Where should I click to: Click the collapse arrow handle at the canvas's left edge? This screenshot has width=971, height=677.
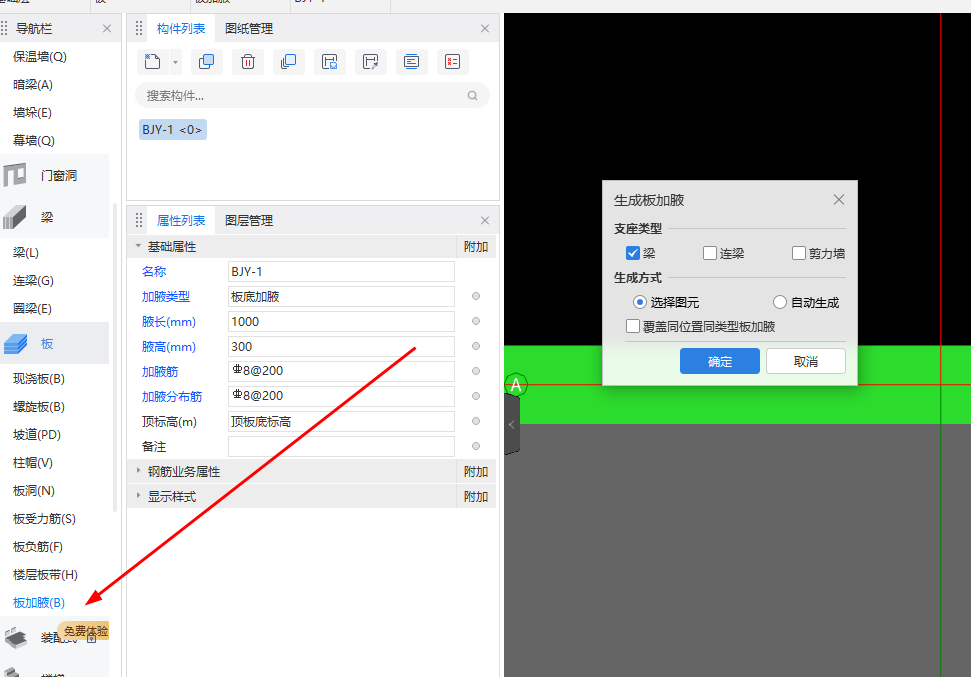click(x=512, y=424)
